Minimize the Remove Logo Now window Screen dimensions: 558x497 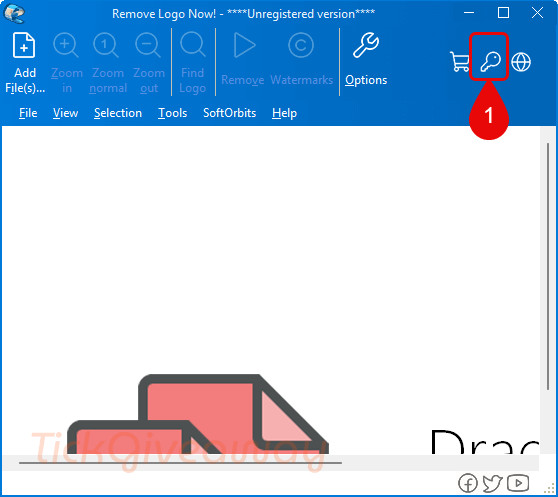[469, 13]
